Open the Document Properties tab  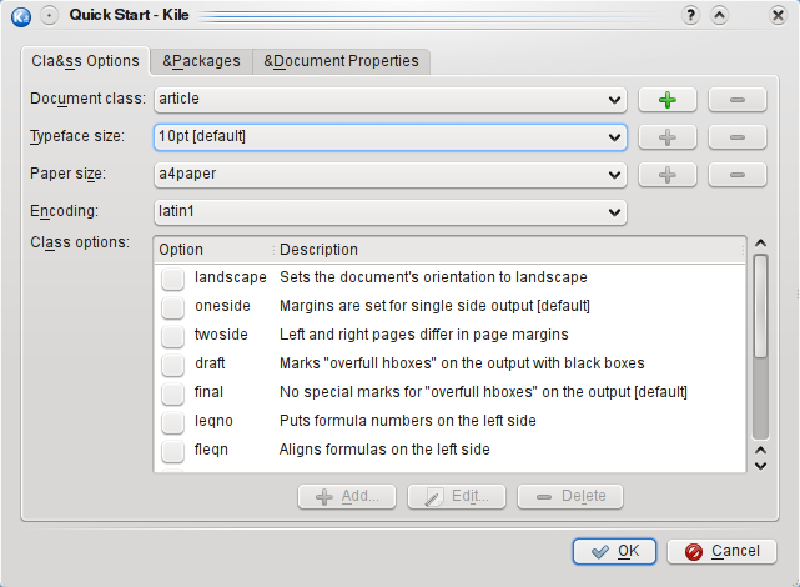[341, 61]
